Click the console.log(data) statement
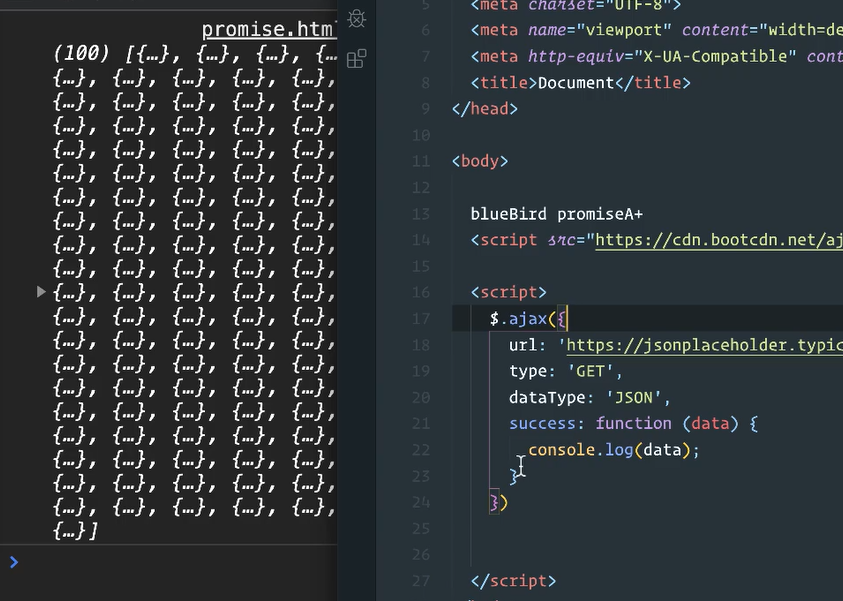 click(x=613, y=450)
